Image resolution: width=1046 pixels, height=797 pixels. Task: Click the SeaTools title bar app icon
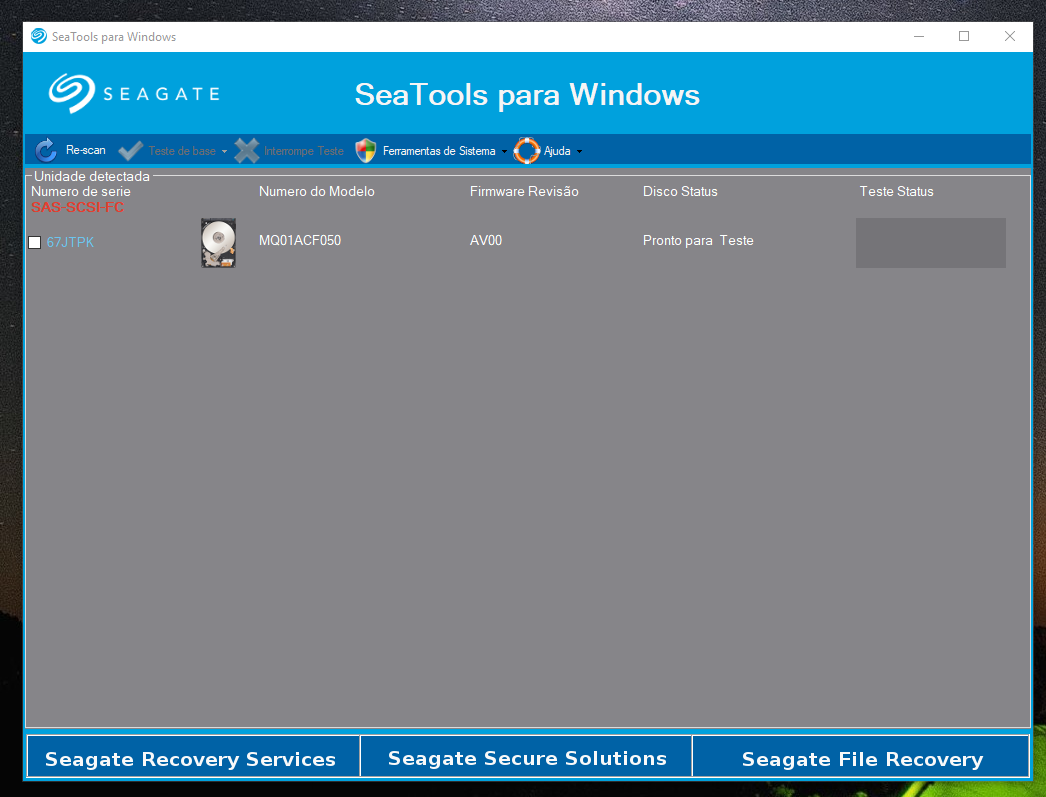pos(39,37)
